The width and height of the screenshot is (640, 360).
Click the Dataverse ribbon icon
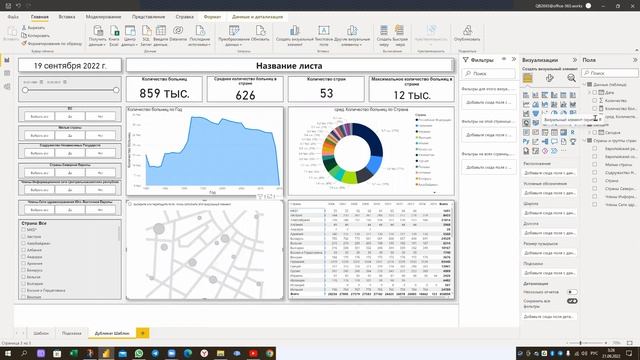tap(178, 31)
